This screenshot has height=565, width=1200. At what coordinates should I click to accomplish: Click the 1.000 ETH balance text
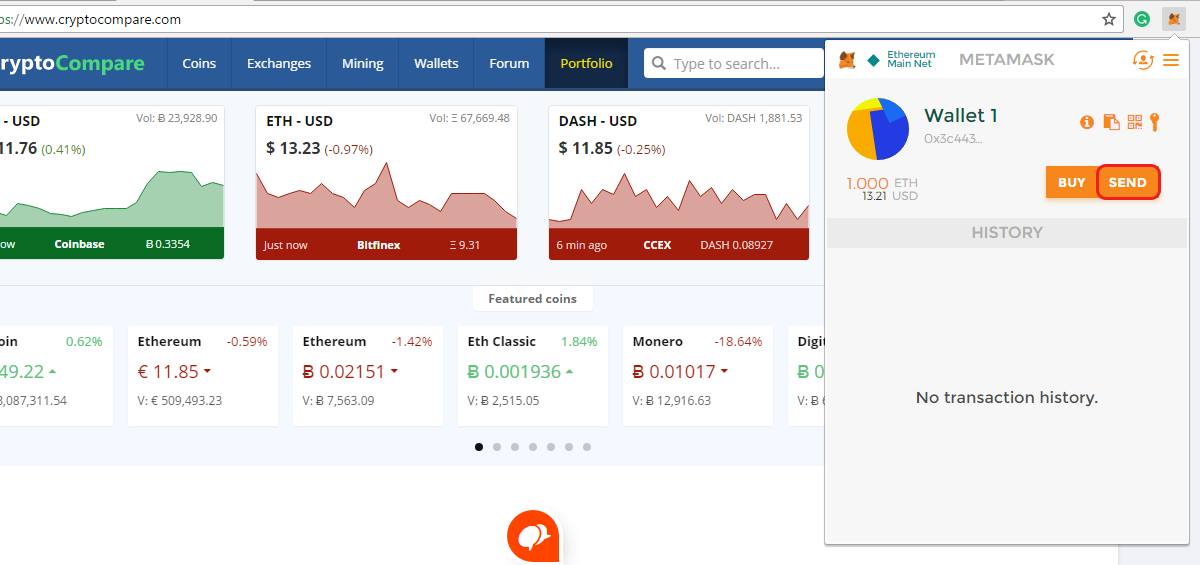click(881, 183)
